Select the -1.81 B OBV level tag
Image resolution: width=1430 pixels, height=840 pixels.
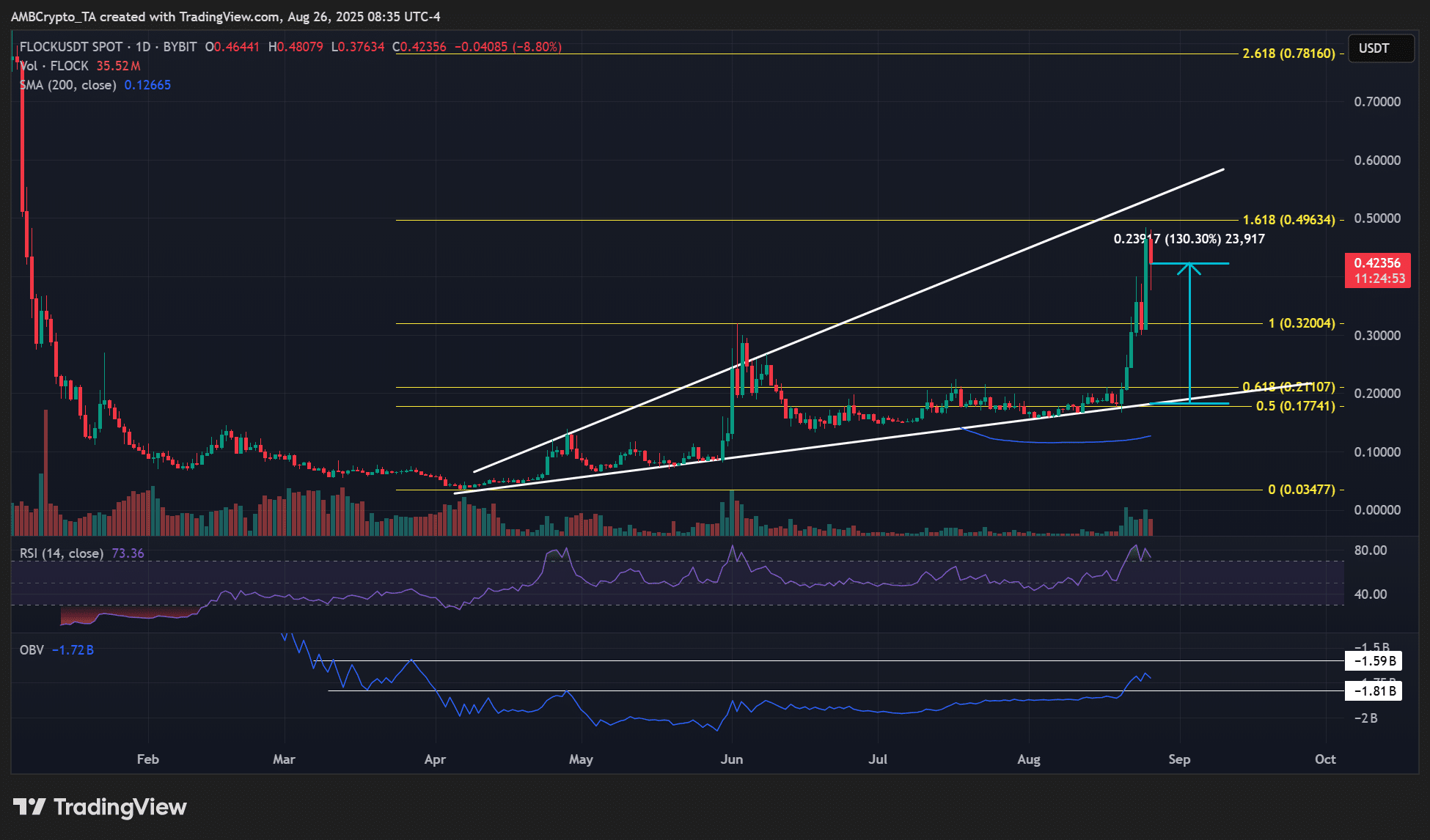1374,691
